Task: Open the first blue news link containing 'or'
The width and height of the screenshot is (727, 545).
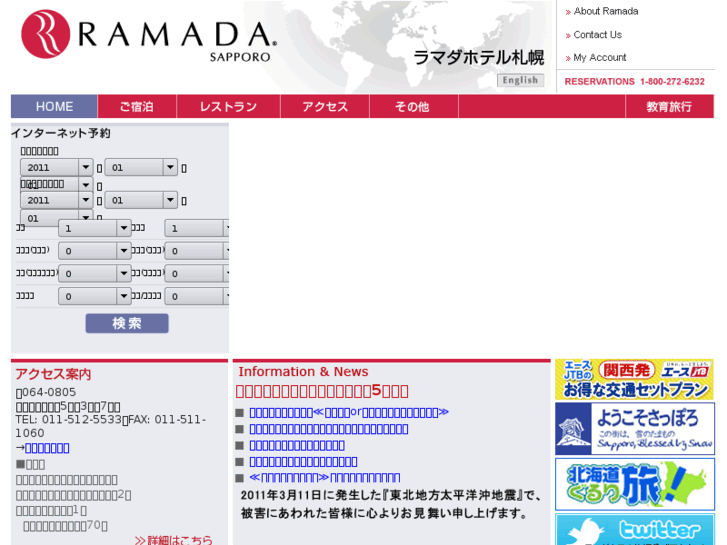Action: (349, 412)
